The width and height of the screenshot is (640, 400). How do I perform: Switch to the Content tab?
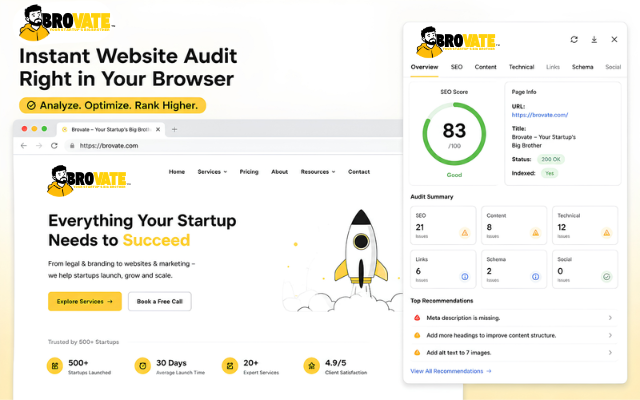click(485, 67)
